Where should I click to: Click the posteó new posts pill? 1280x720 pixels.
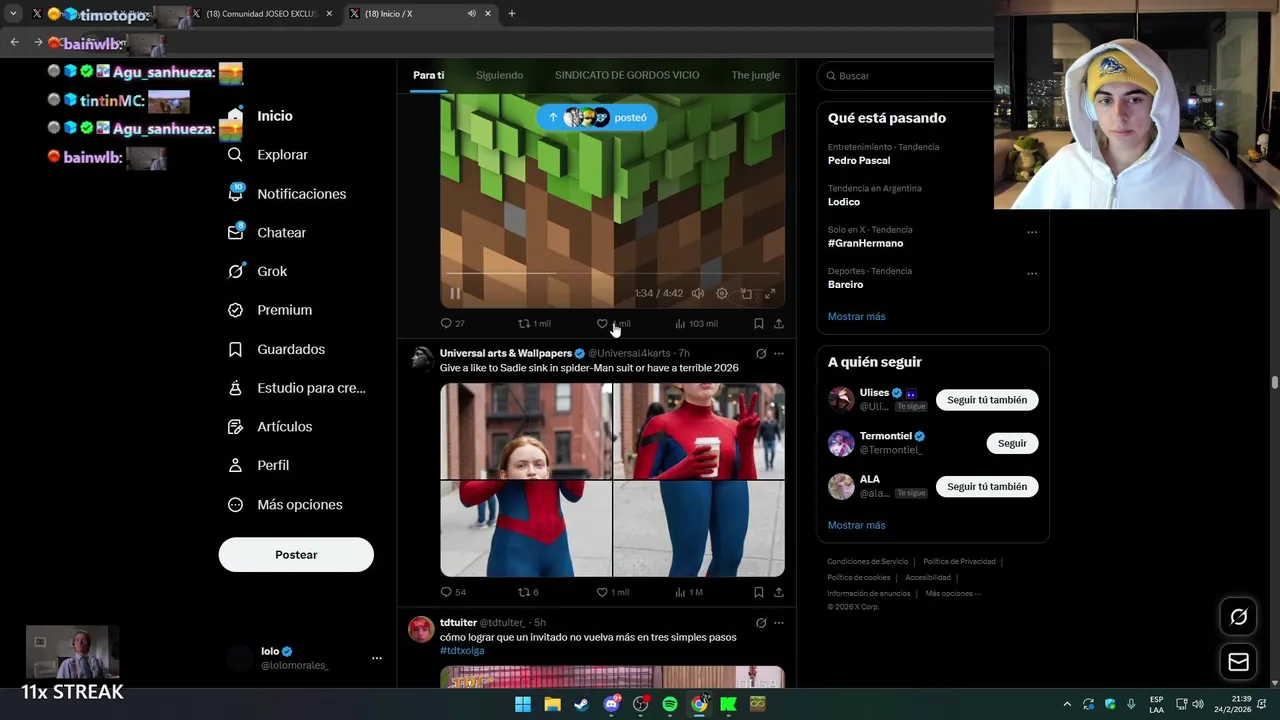click(597, 117)
